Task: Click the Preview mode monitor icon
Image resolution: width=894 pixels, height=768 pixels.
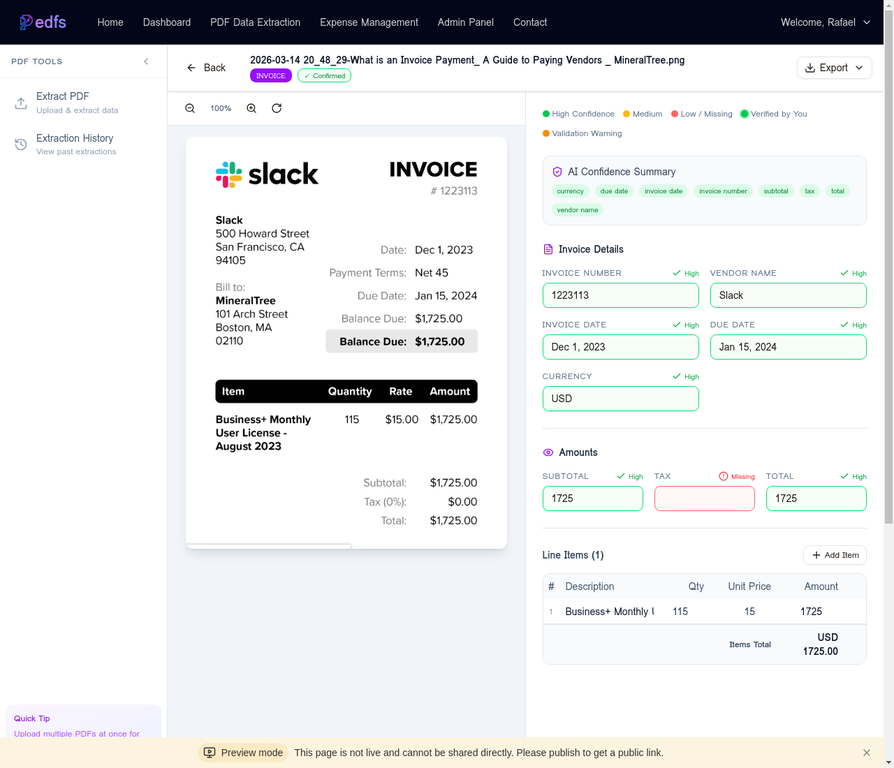Action: click(x=210, y=753)
